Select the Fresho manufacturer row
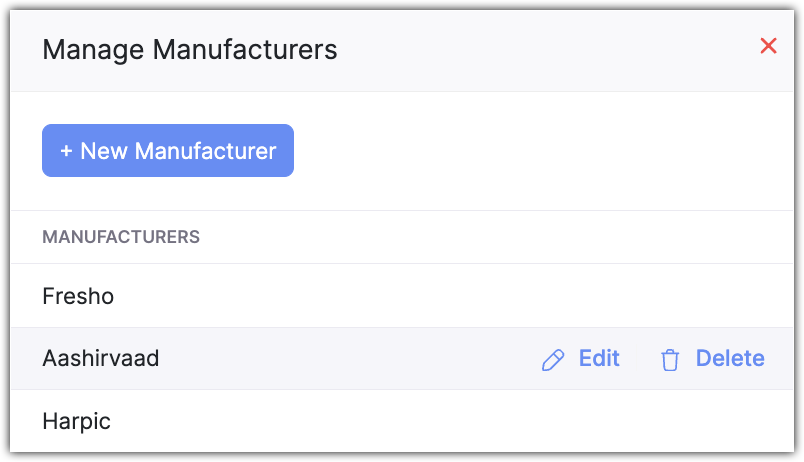The width and height of the screenshot is (804, 462). coord(78,296)
